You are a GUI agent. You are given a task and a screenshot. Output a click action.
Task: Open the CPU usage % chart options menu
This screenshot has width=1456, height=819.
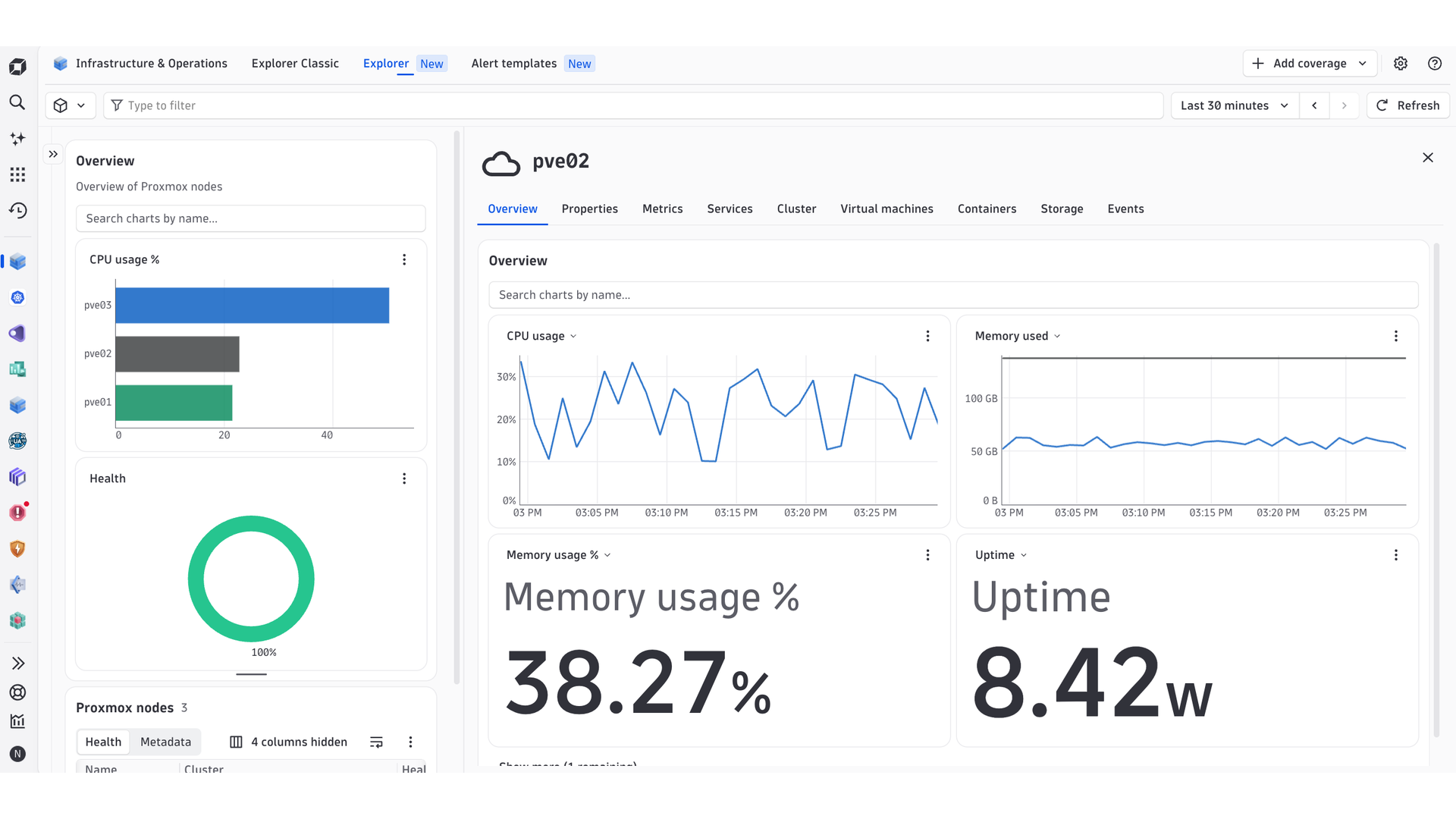[x=404, y=259]
